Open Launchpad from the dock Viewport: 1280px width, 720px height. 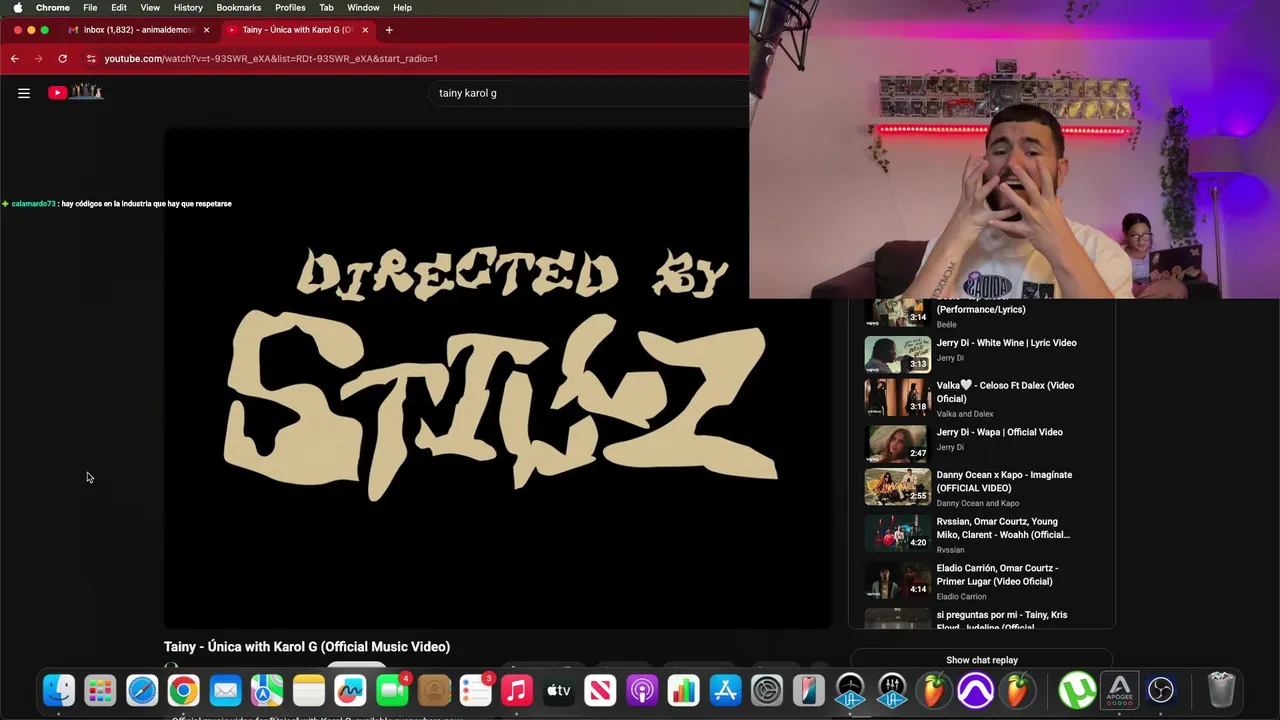(100, 690)
